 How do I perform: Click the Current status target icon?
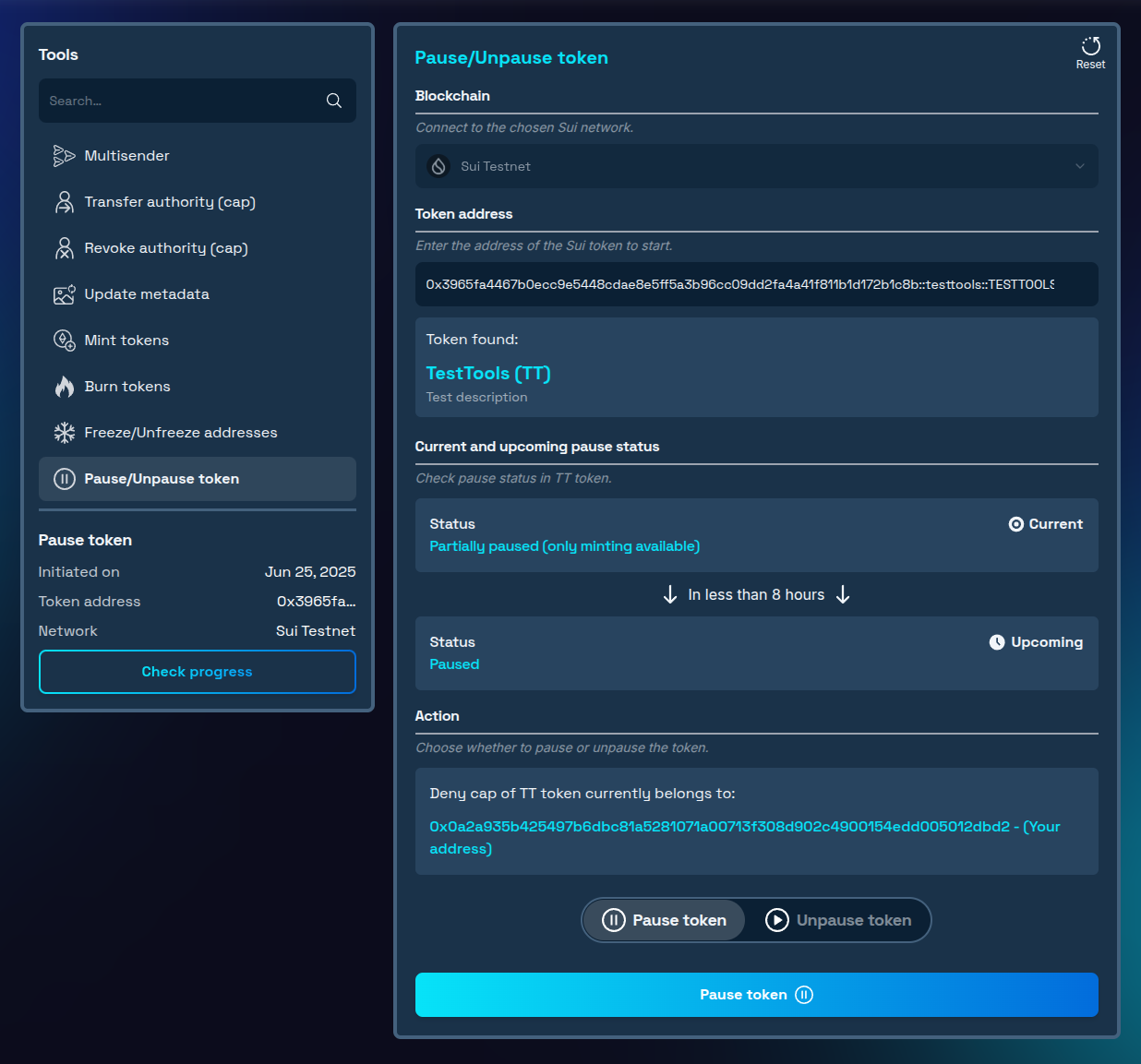click(x=1015, y=524)
